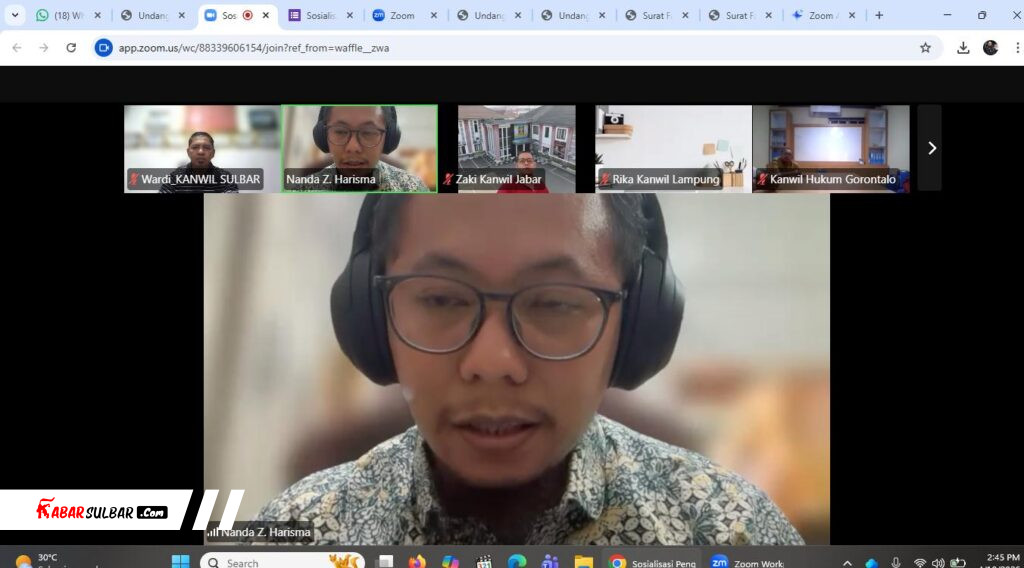The image size is (1024, 568).
Task: Click the address bar URL field
Action: pyautogui.click(x=500, y=47)
